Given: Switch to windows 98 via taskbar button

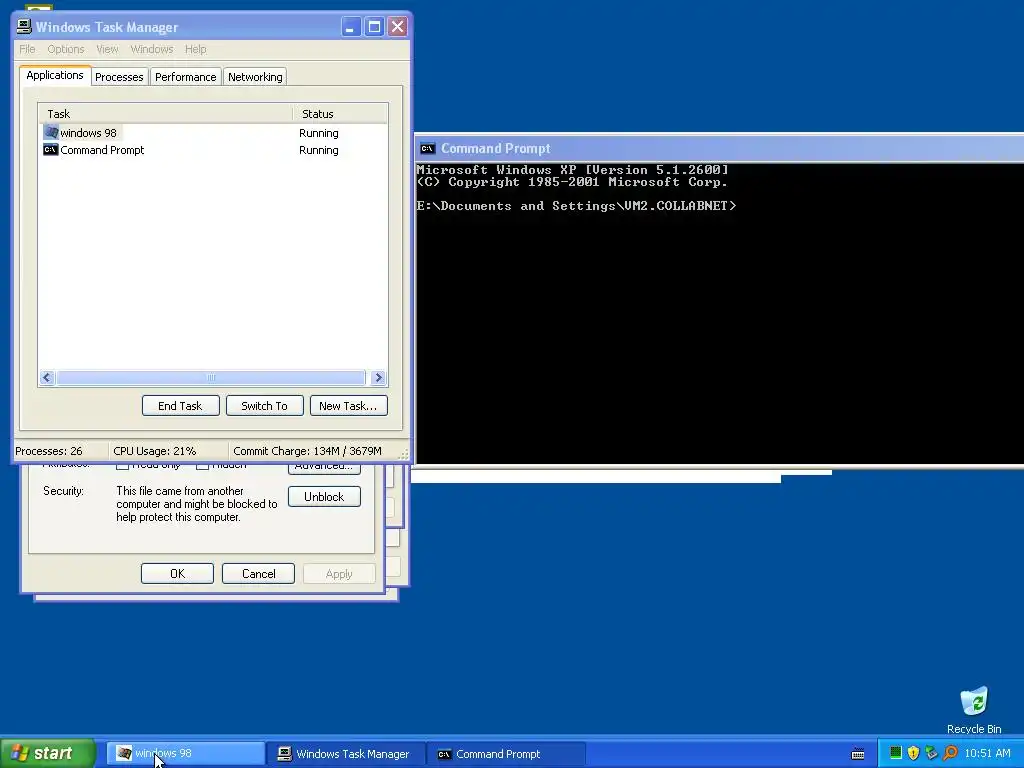Looking at the screenshot, I should (x=185, y=754).
